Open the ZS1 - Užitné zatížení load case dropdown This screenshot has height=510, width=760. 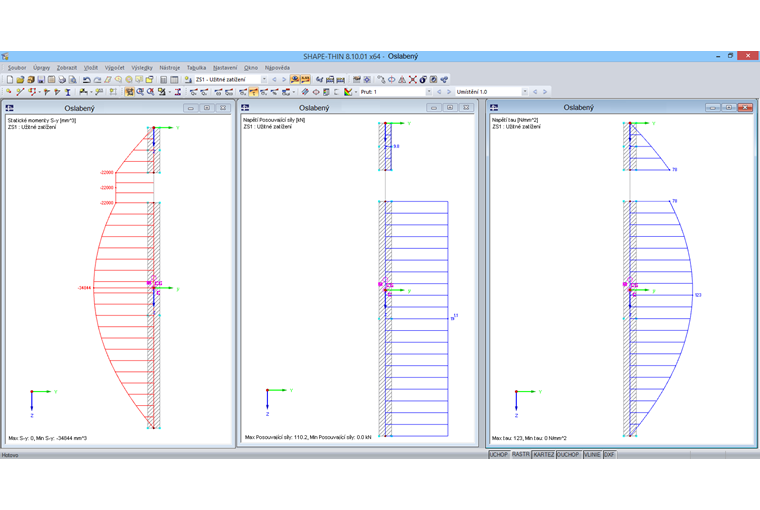264,80
